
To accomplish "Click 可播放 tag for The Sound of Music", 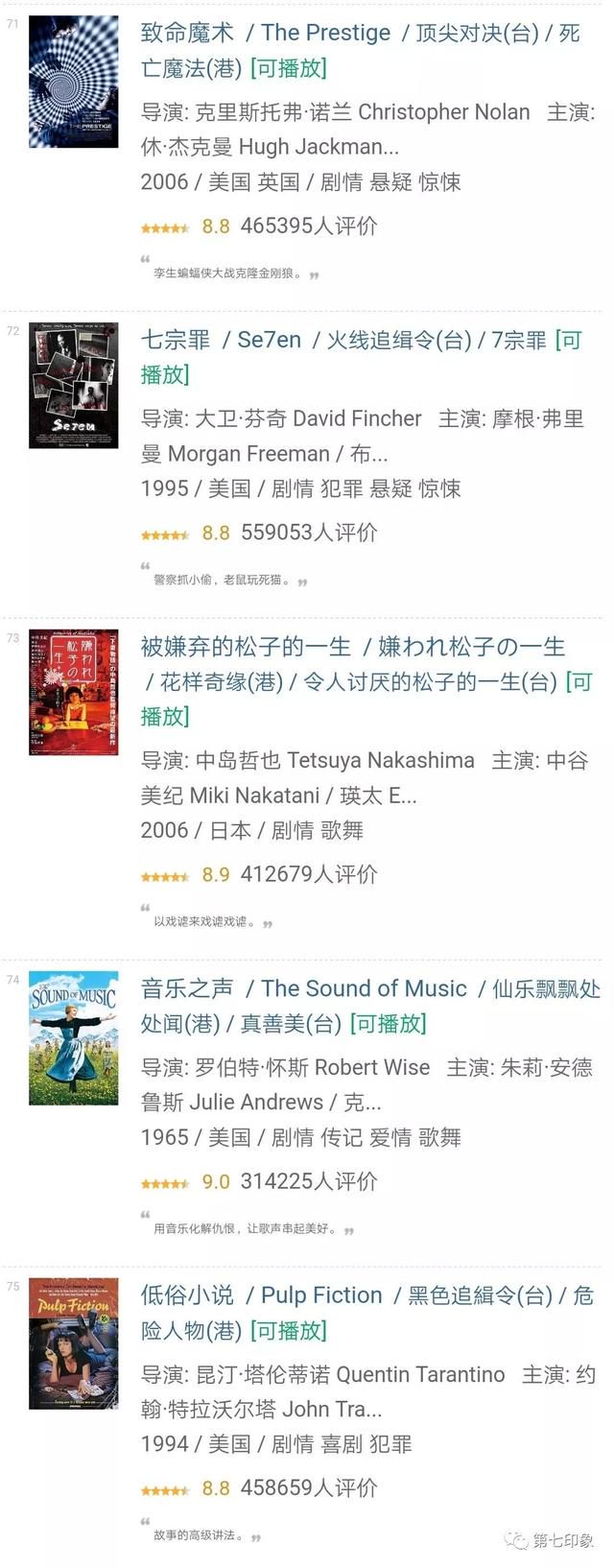I will pos(388,1024).
